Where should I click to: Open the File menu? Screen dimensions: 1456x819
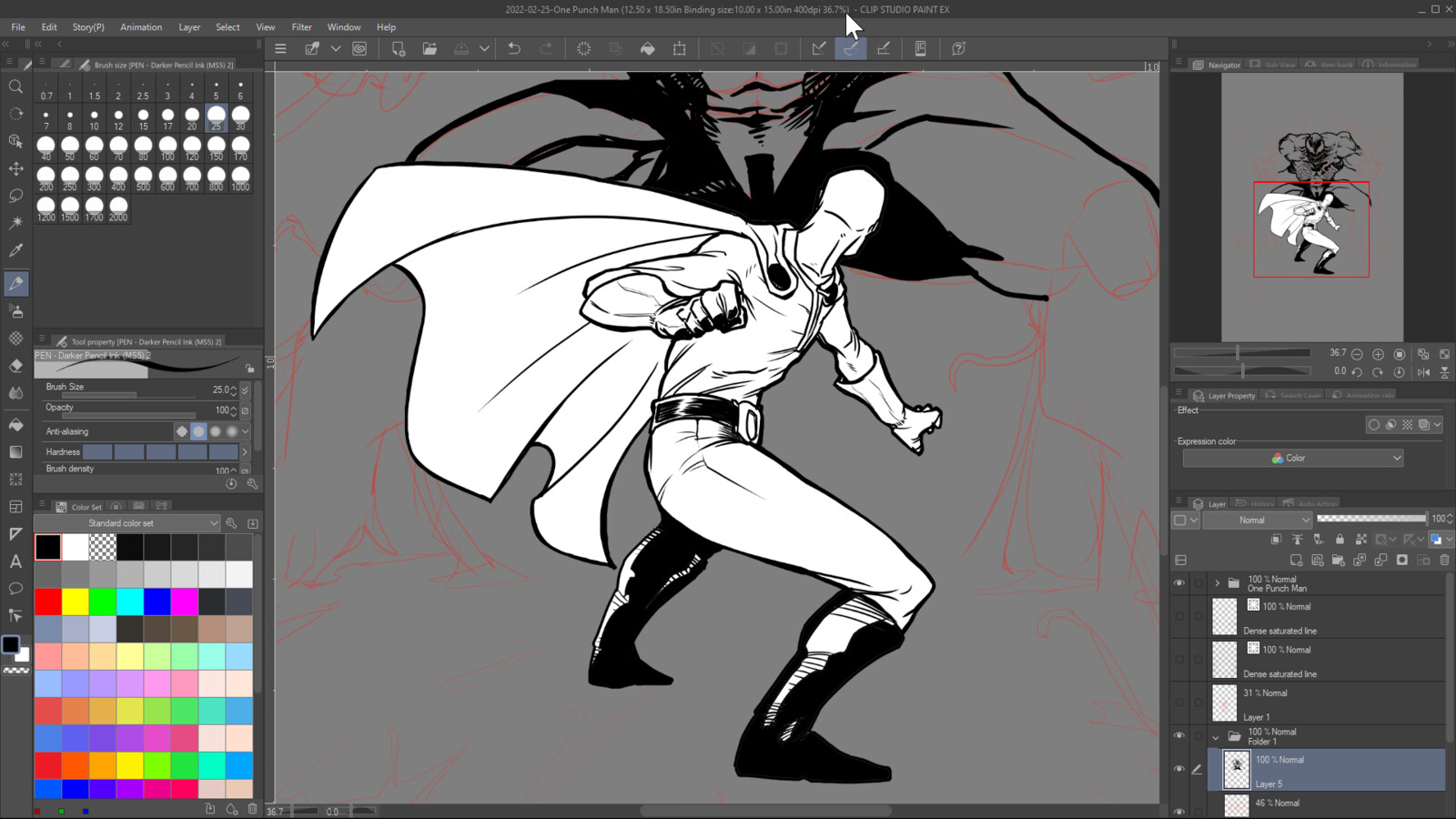click(x=18, y=27)
